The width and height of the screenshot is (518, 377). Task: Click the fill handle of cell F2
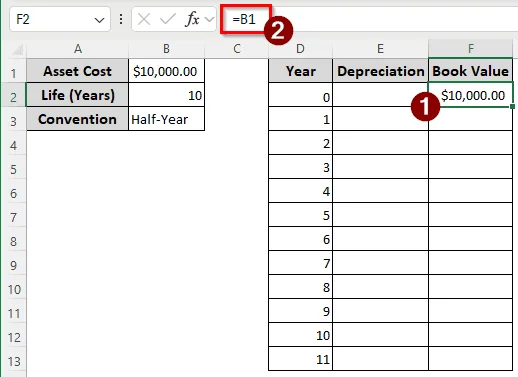pos(512,106)
